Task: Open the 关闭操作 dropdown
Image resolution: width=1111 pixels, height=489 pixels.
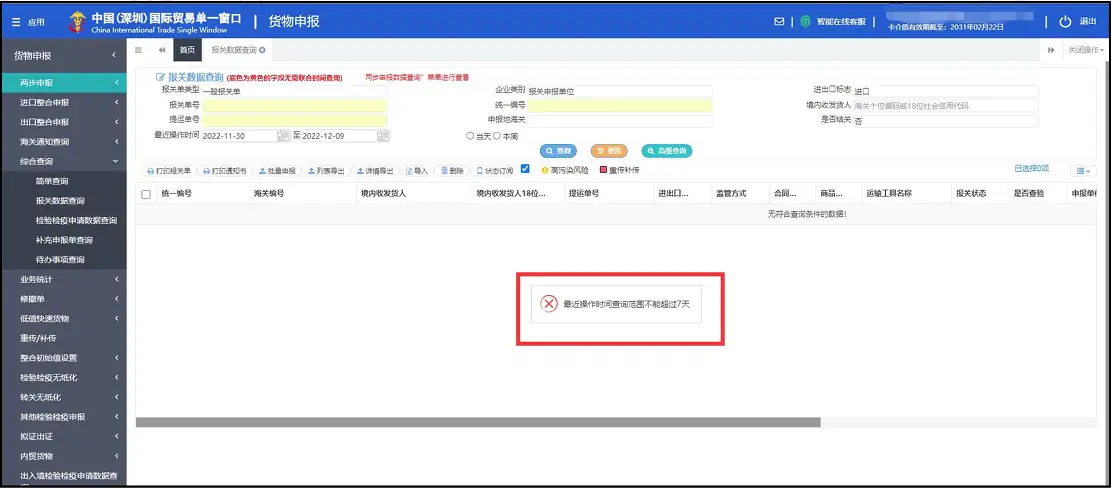Action: pyautogui.click(x=1085, y=50)
